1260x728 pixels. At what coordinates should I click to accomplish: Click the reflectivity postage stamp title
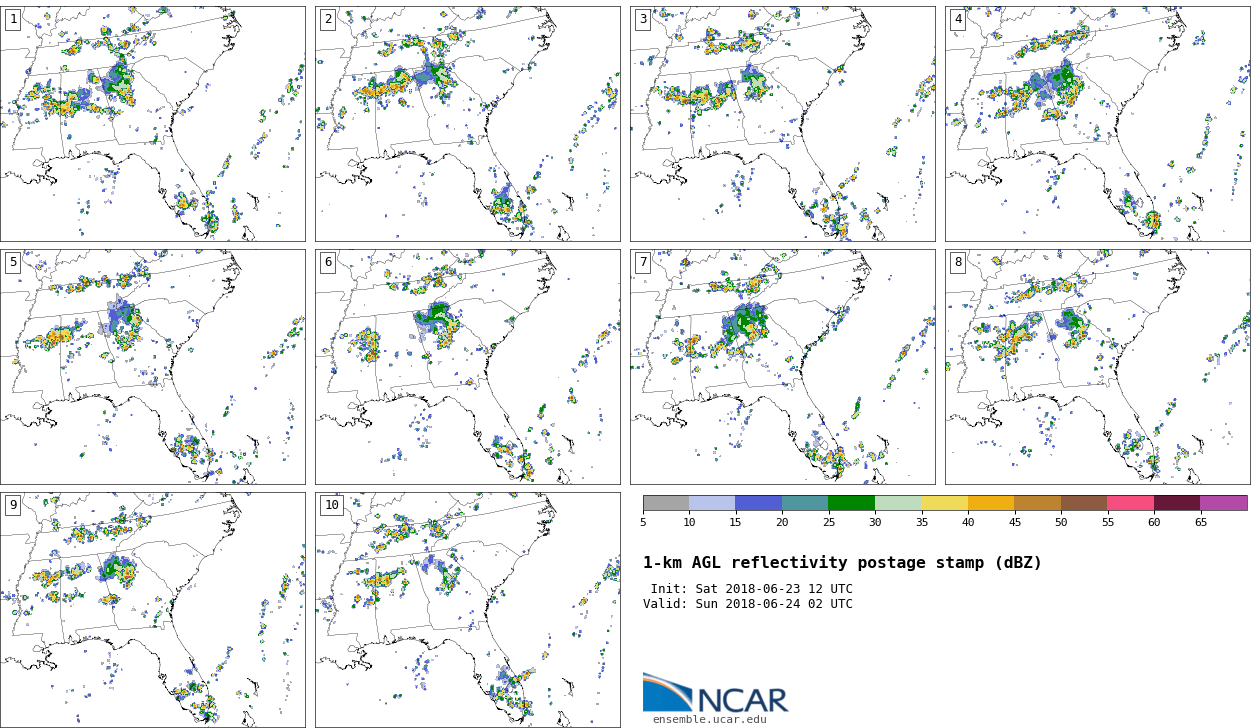coord(842,563)
